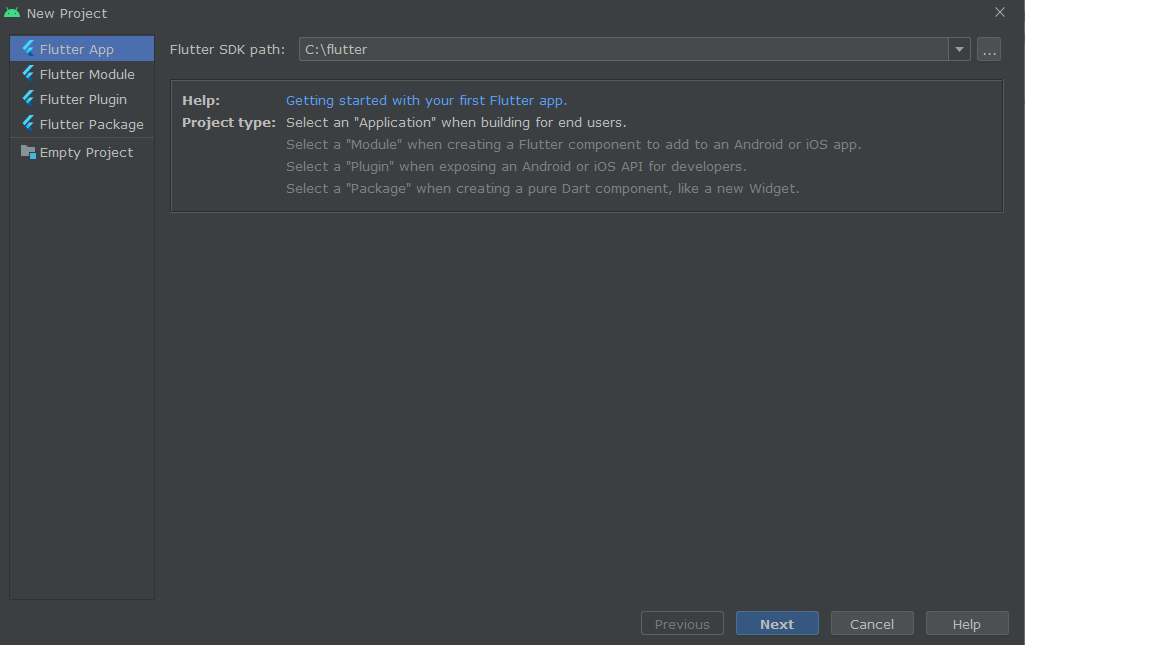The height and width of the screenshot is (648, 1152).
Task: Click the Flutter SDK path text field
Action: tap(623, 49)
